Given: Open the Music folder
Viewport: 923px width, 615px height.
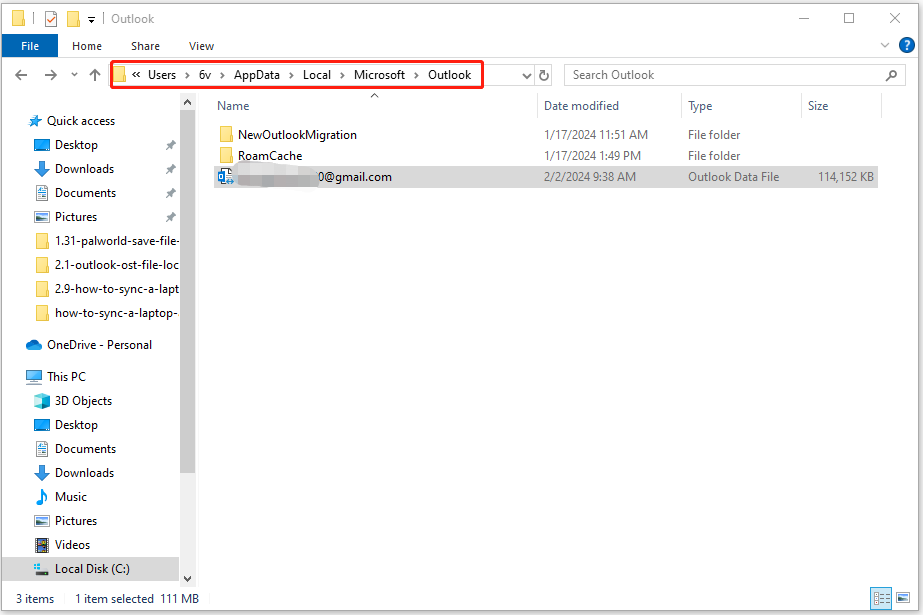Looking at the screenshot, I should tap(71, 497).
